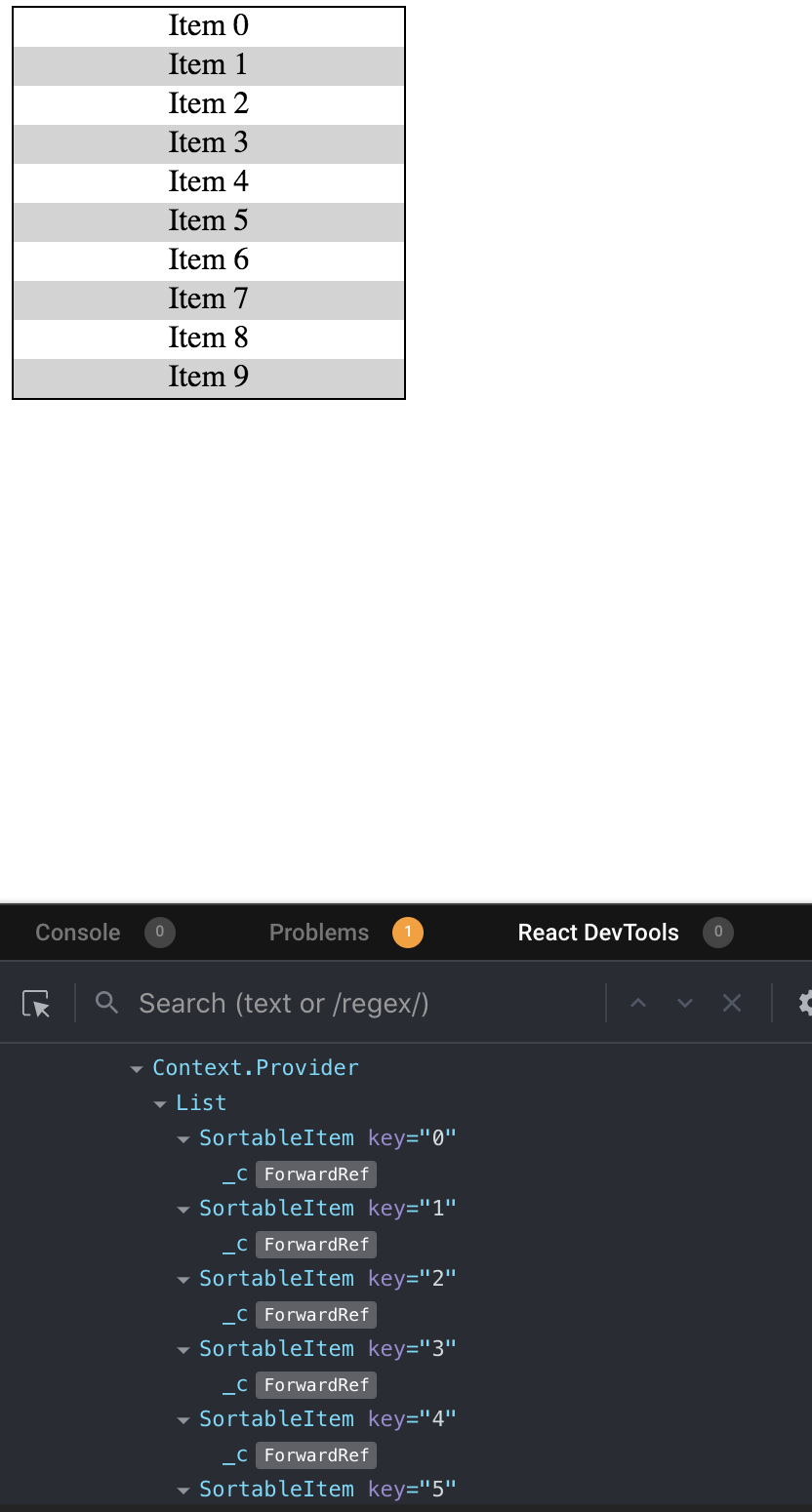Click the ForwardRef badge under SortableItem key="2"

pos(315,1314)
